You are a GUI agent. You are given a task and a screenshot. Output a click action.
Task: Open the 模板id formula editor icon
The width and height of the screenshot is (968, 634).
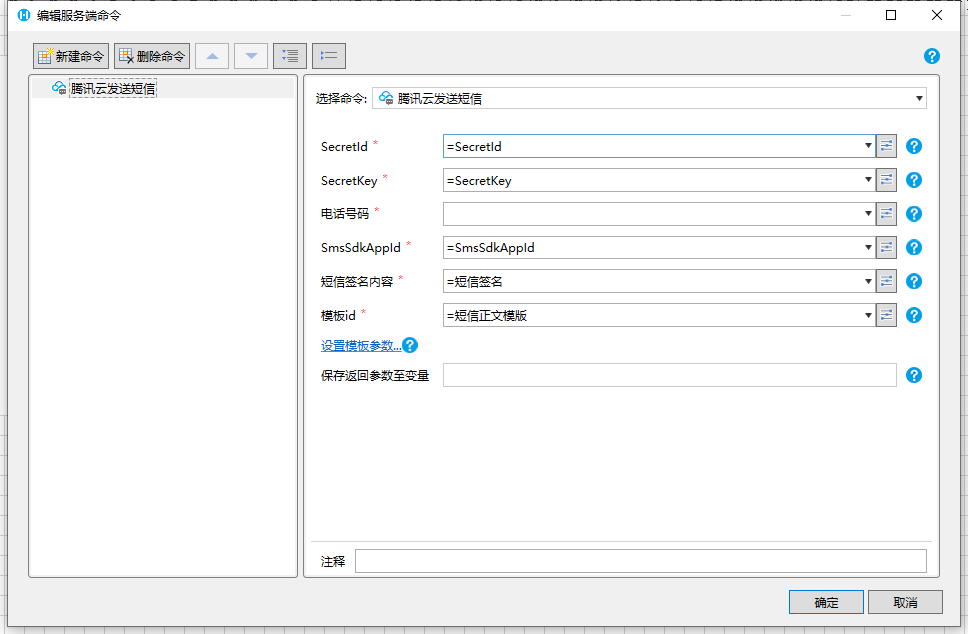pyautogui.click(x=887, y=315)
